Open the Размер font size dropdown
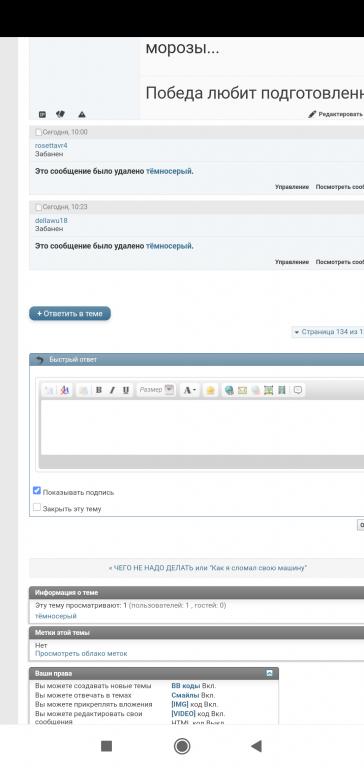This screenshot has width=364, height=768. point(156,390)
